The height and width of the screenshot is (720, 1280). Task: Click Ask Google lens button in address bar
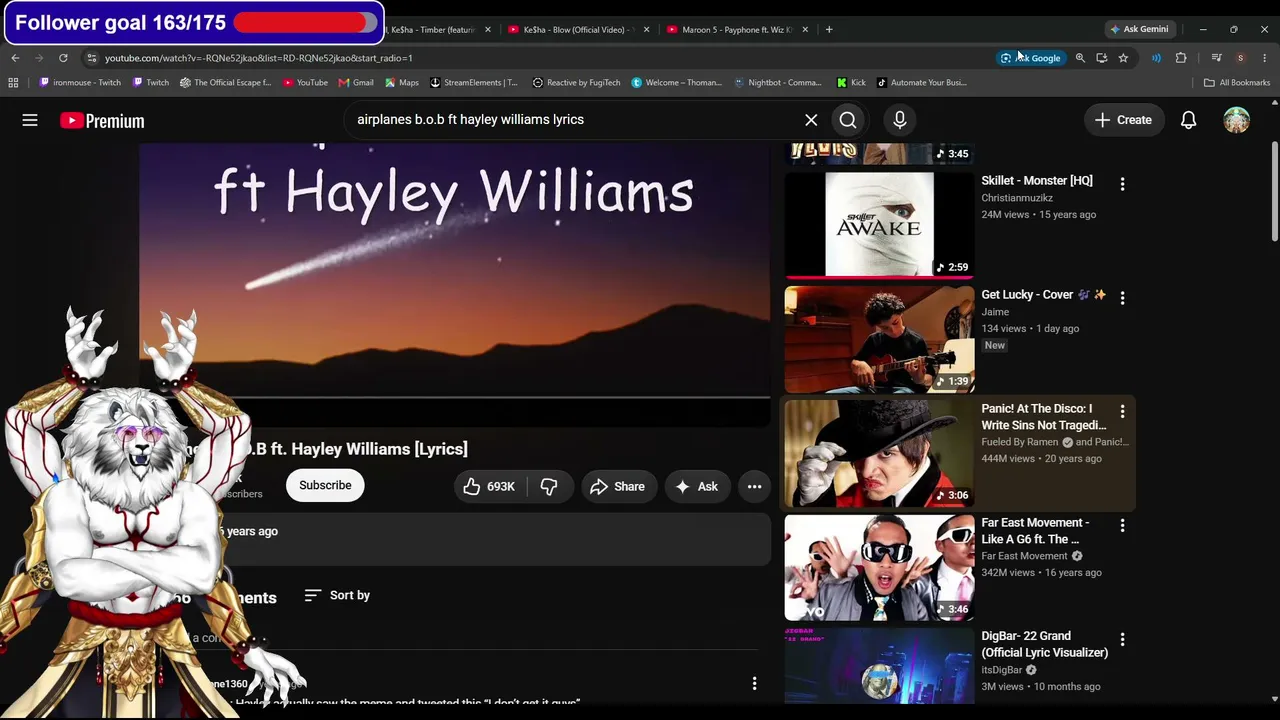tap(1030, 58)
